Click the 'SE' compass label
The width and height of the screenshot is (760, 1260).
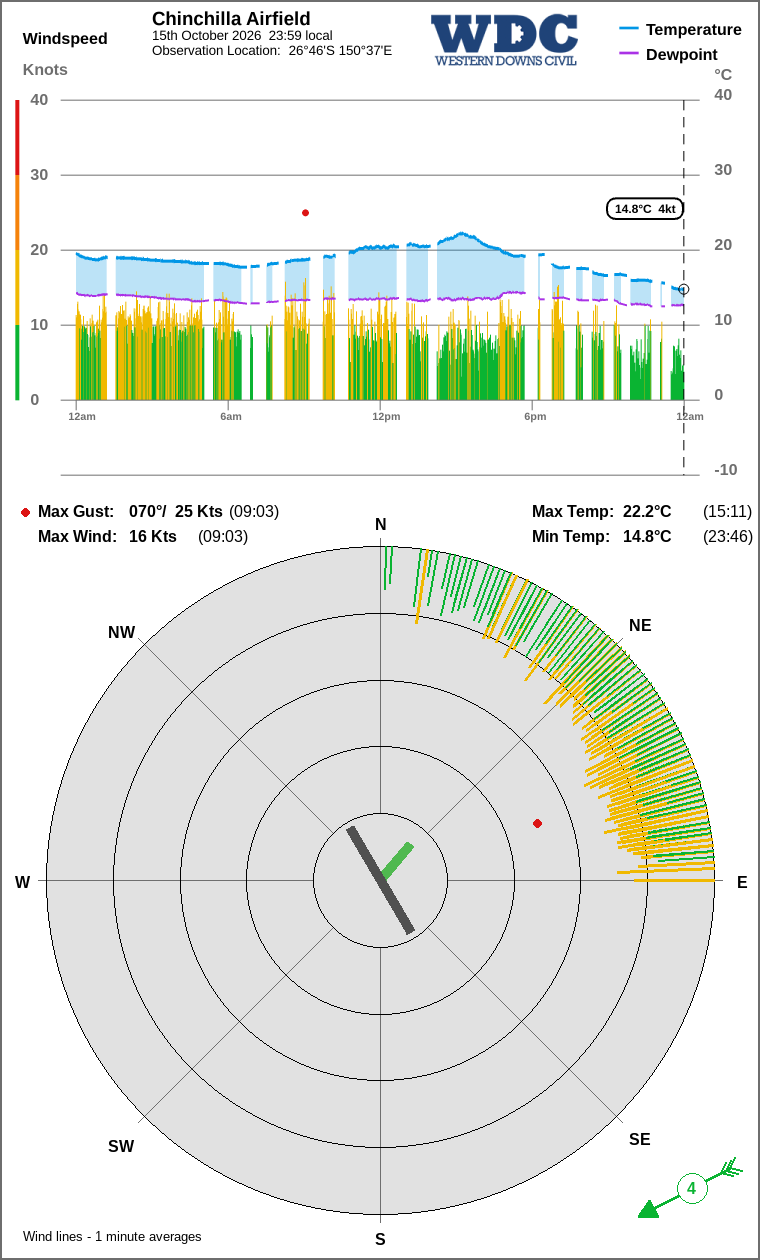(x=640, y=1140)
